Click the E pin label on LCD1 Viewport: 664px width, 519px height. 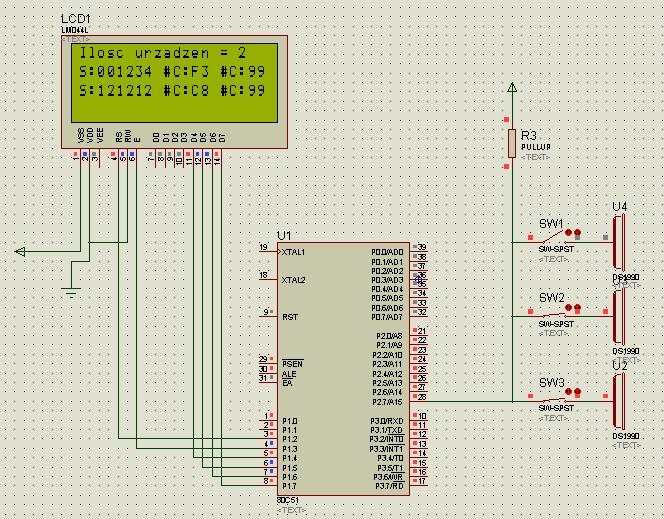[137, 139]
